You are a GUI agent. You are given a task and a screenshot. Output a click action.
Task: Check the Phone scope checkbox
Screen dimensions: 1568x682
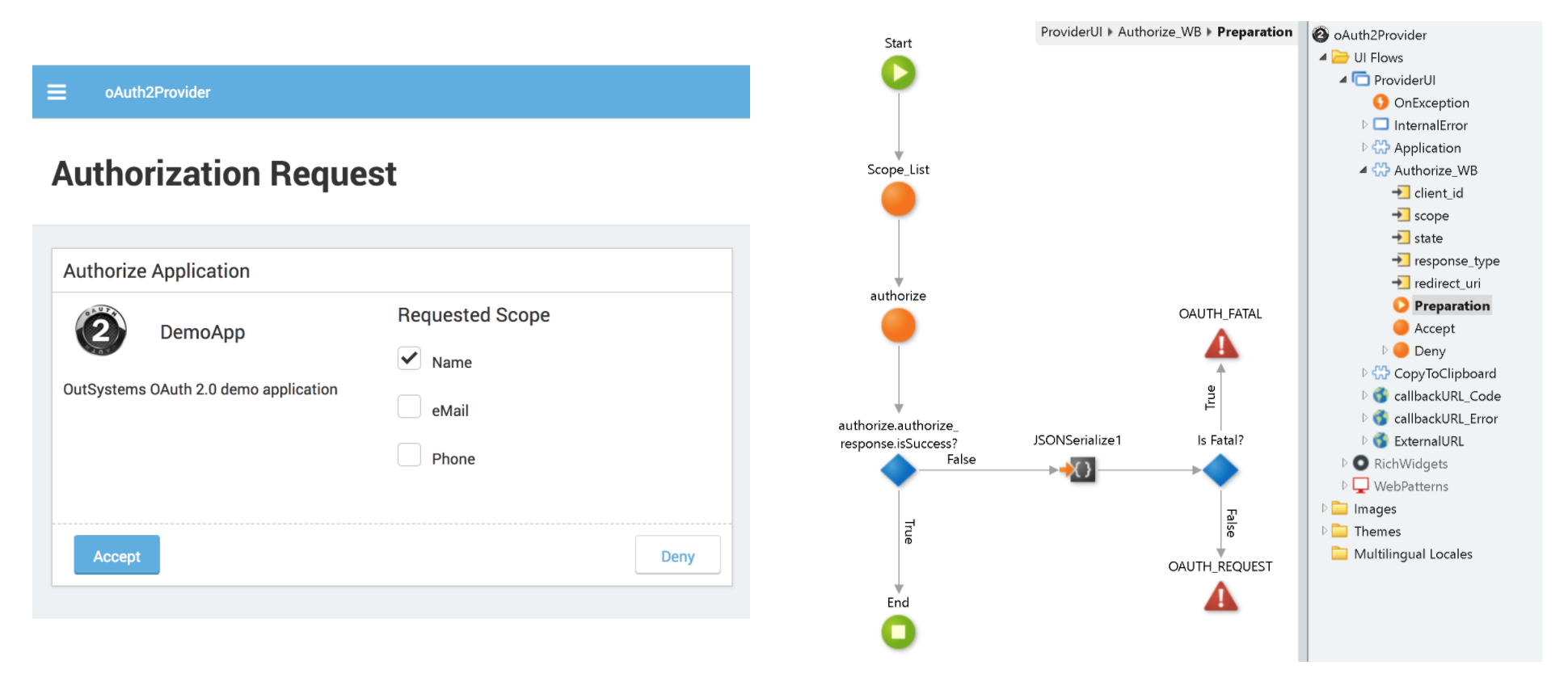coord(410,454)
